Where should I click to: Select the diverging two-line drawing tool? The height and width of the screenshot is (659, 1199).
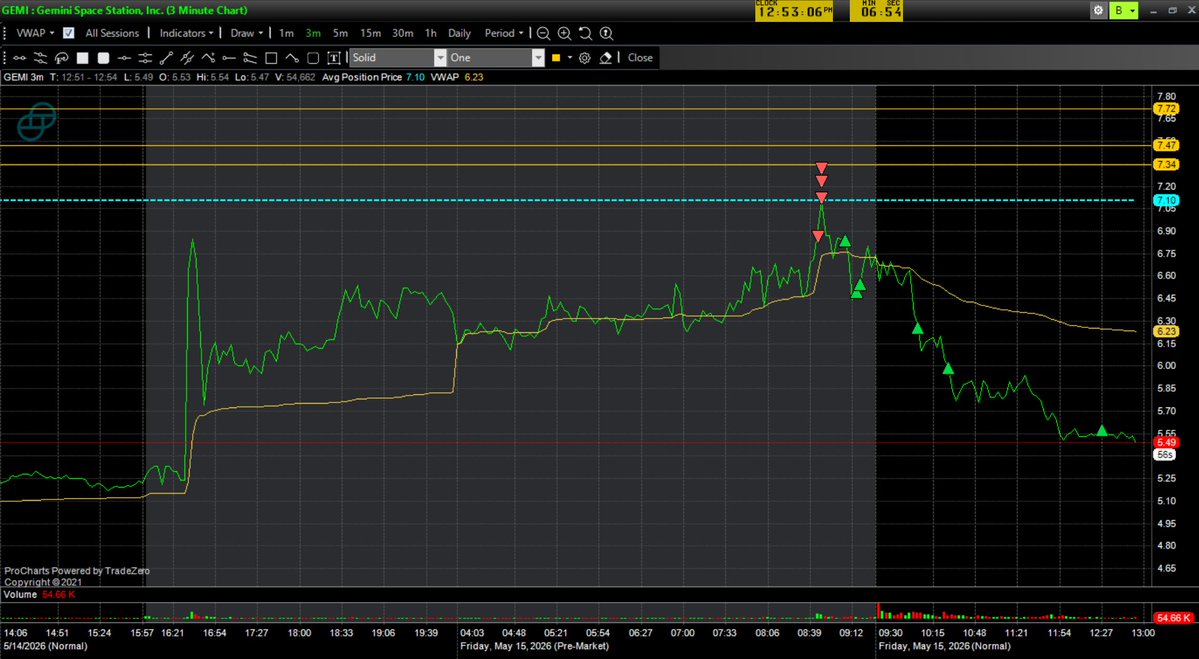[249, 57]
